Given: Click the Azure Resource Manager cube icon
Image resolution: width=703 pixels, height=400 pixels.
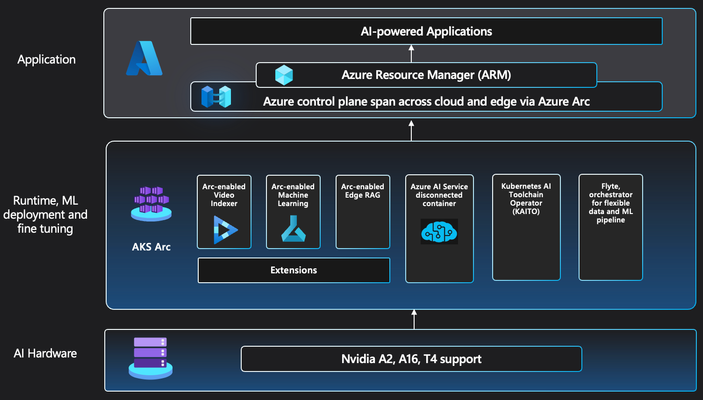Looking at the screenshot, I should (x=284, y=75).
